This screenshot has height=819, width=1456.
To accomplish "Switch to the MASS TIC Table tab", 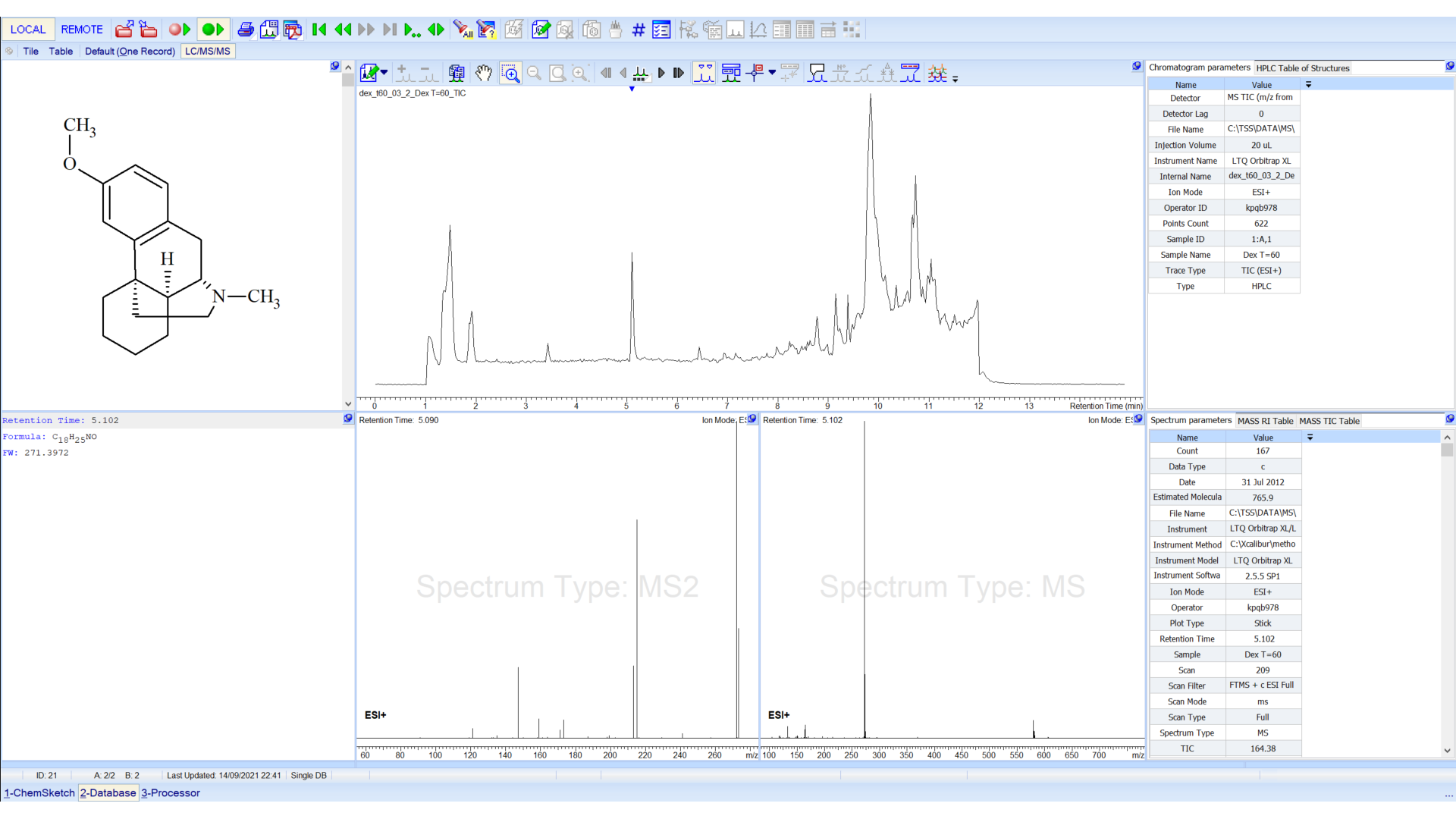I will (1329, 421).
